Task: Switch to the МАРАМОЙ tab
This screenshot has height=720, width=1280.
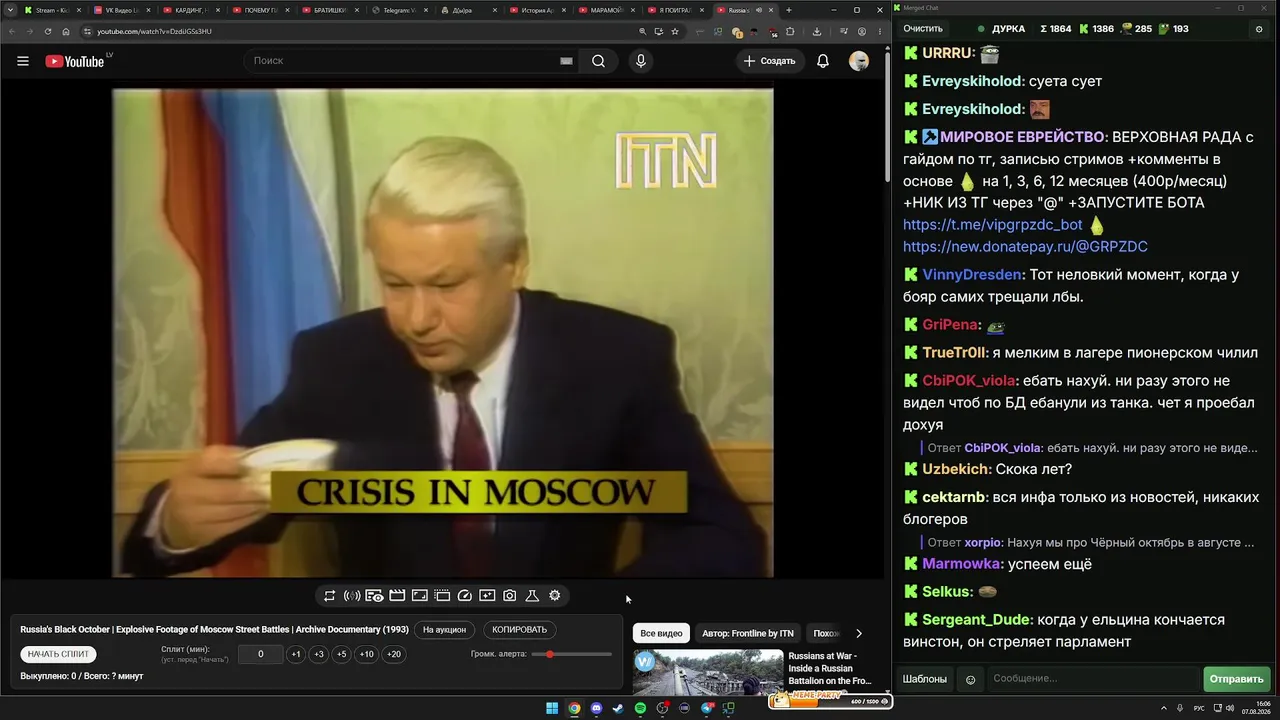Action: (608, 10)
